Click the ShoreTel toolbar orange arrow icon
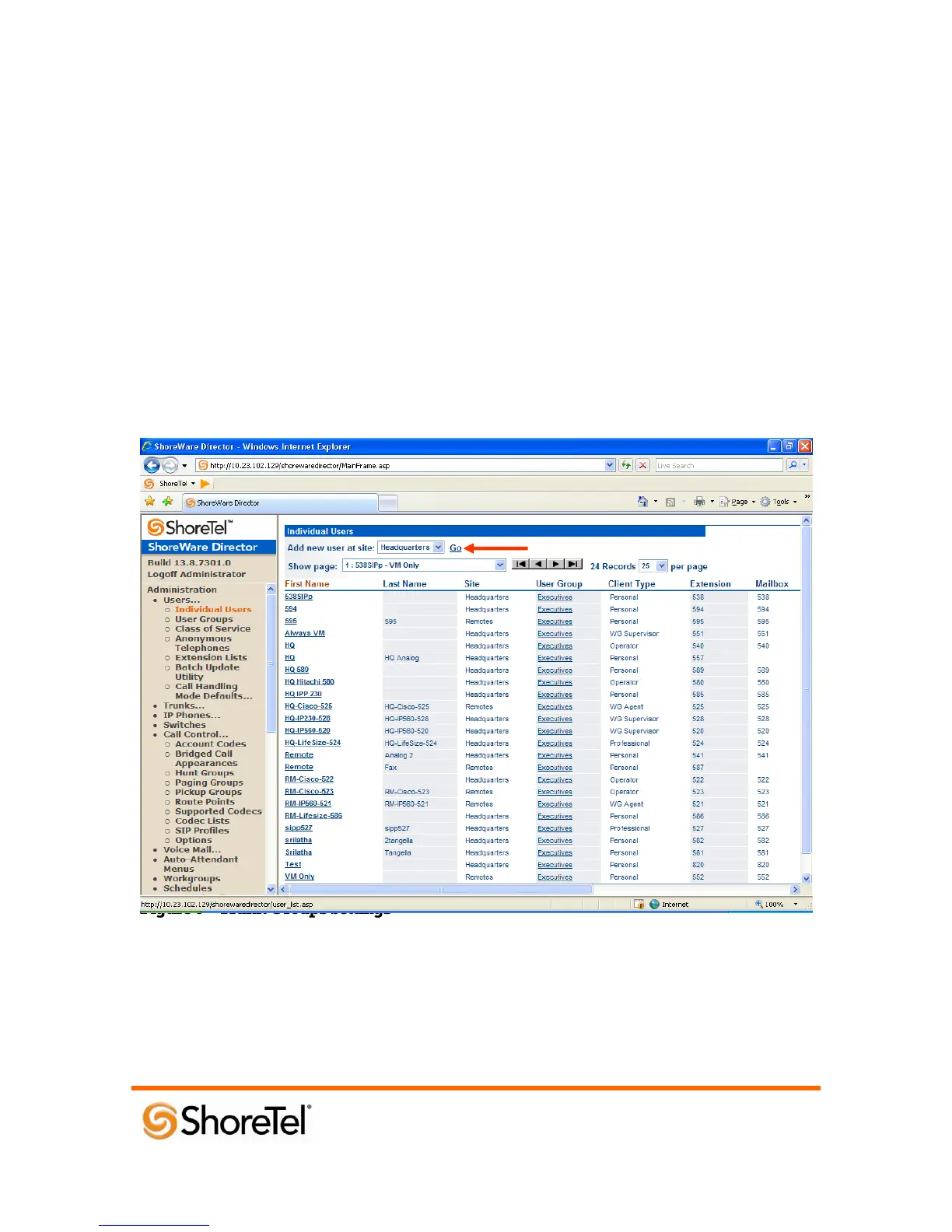The height and width of the screenshot is (1232, 952). (x=205, y=484)
